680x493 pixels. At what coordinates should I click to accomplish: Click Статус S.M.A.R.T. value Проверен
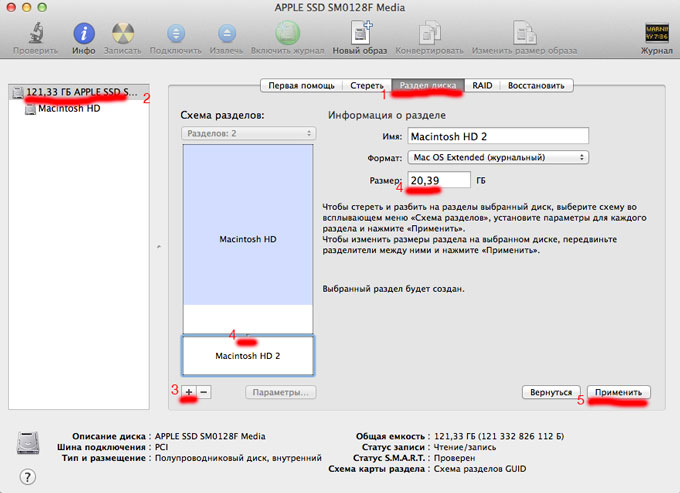coord(454,458)
